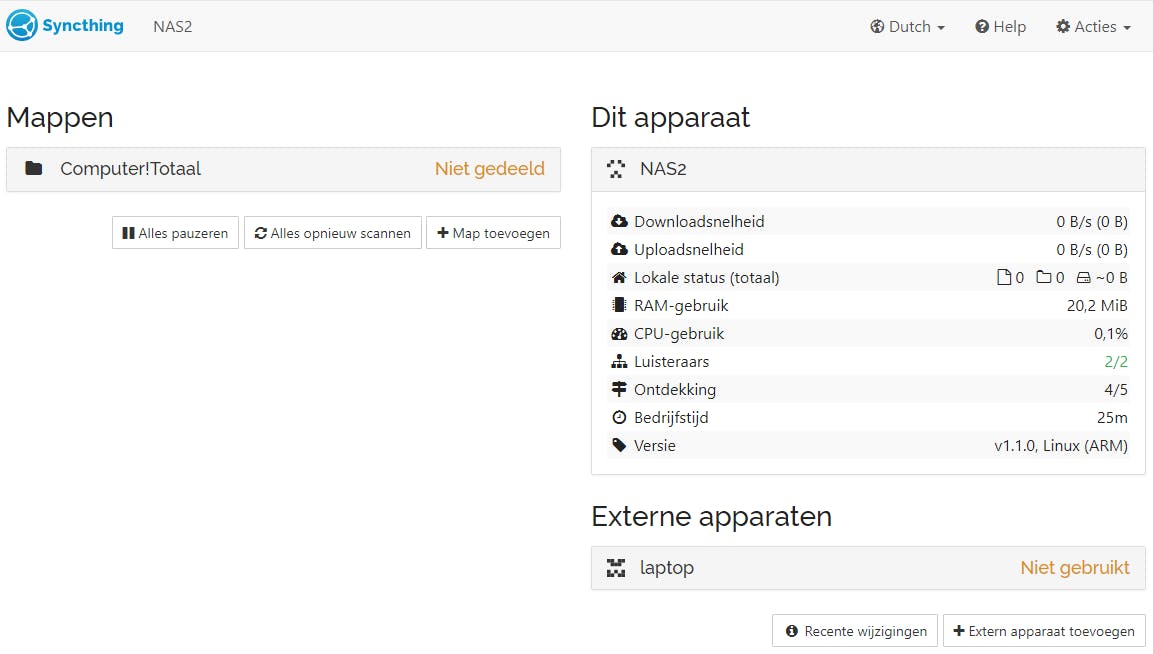Click the download speed cloud icon
Screen dimensions: 1153x654
pos(619,221)
